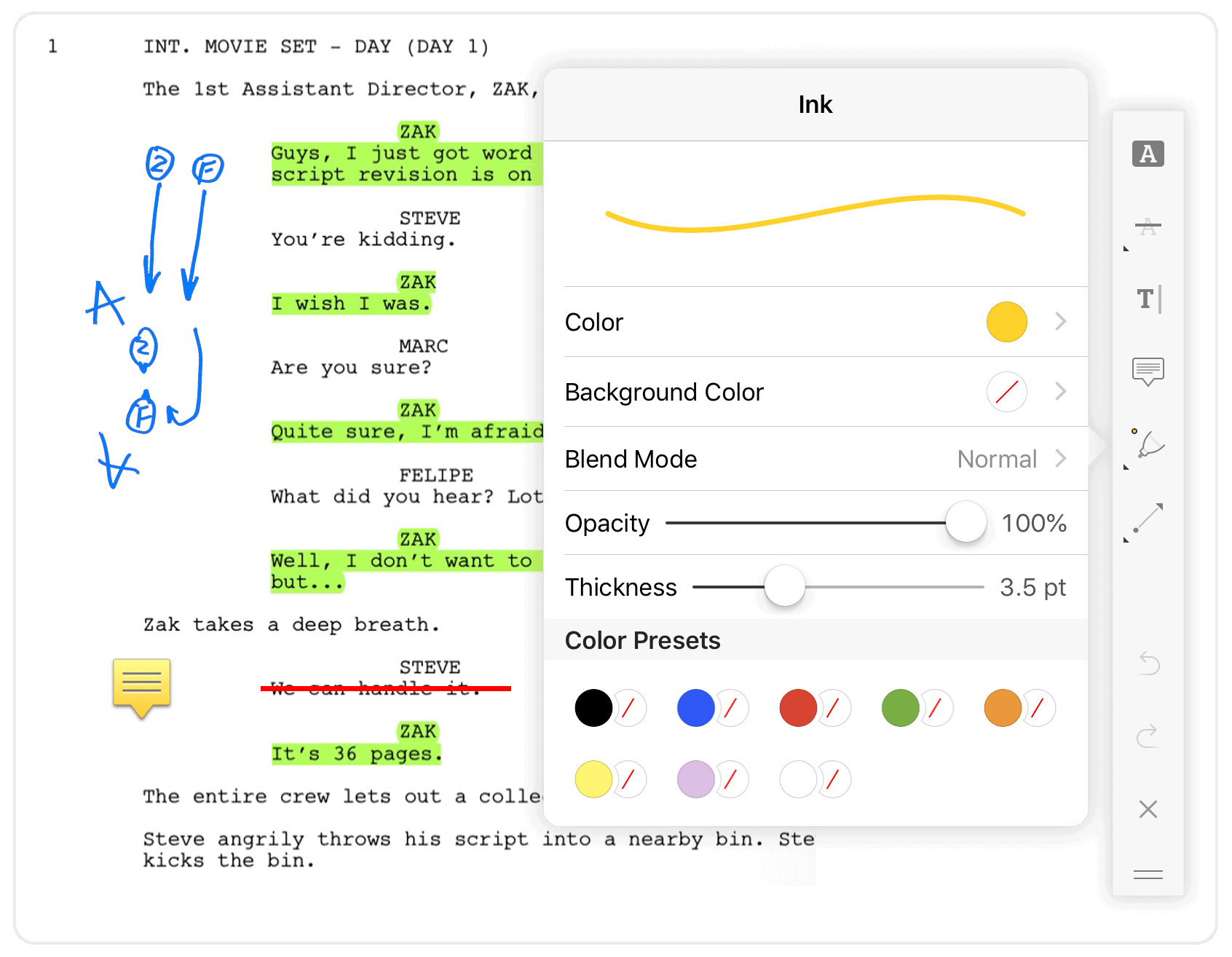Close the annotation toolbar
The height and width of the screenshot is (957, 1232).
(x=1148, y=809)
